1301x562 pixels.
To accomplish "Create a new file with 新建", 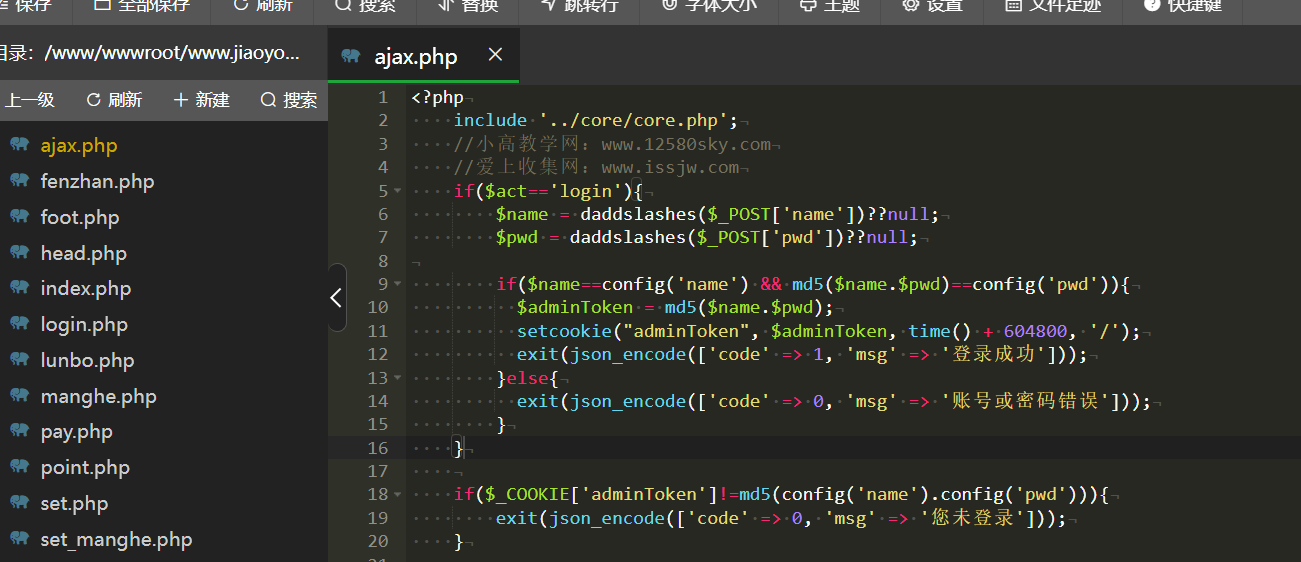I will pyautogui.click(x=201, y=100).
